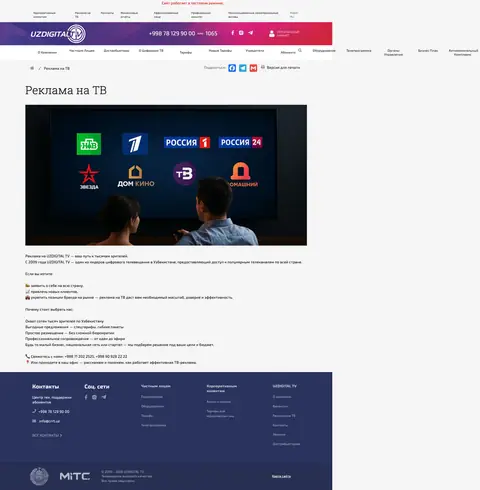This screenshot has width=480, height=490.
Task: Click footer info email address
Action: point(49,421)
